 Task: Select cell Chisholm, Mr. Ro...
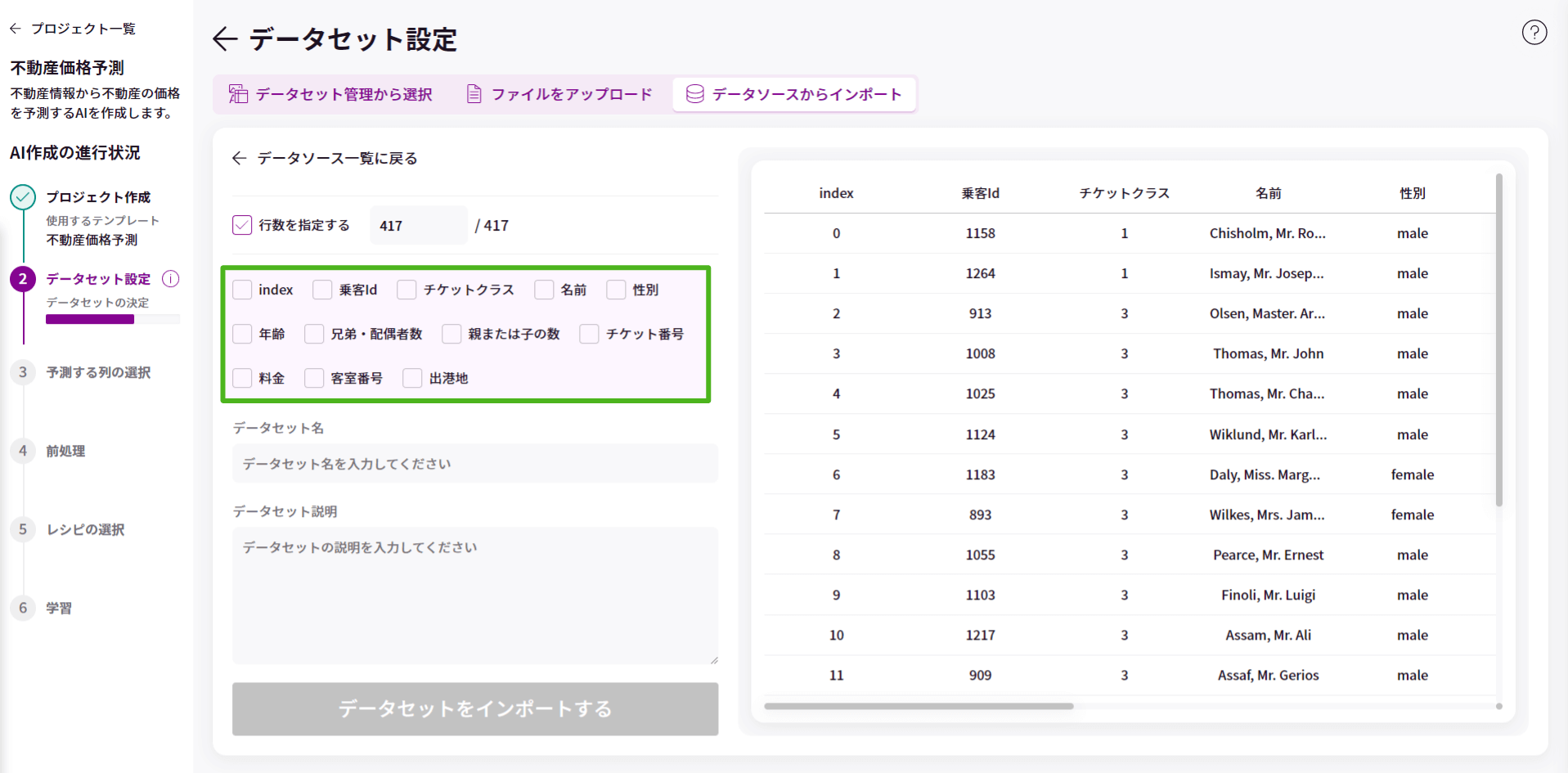[x=1268, y=233]
